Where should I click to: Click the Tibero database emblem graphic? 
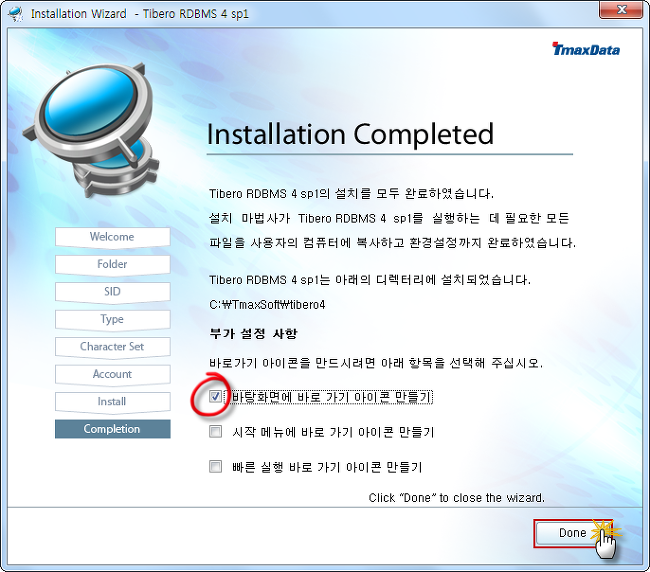click(92, 130)
